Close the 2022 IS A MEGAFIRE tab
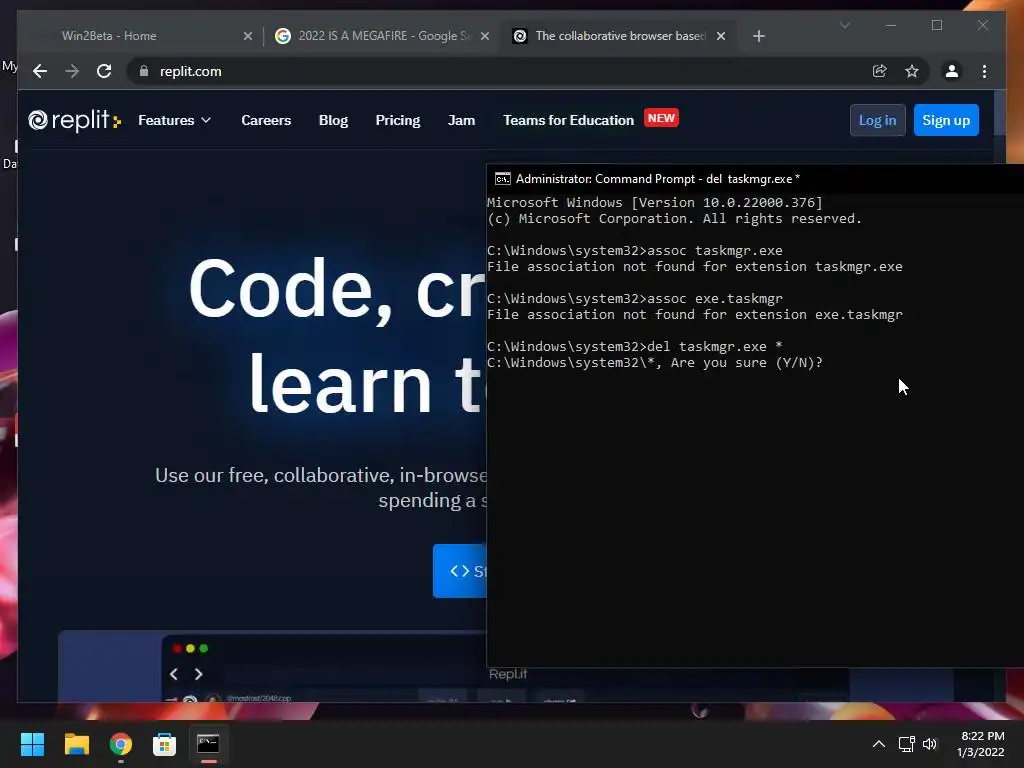The image size is (1024, 768). point(485,36)
